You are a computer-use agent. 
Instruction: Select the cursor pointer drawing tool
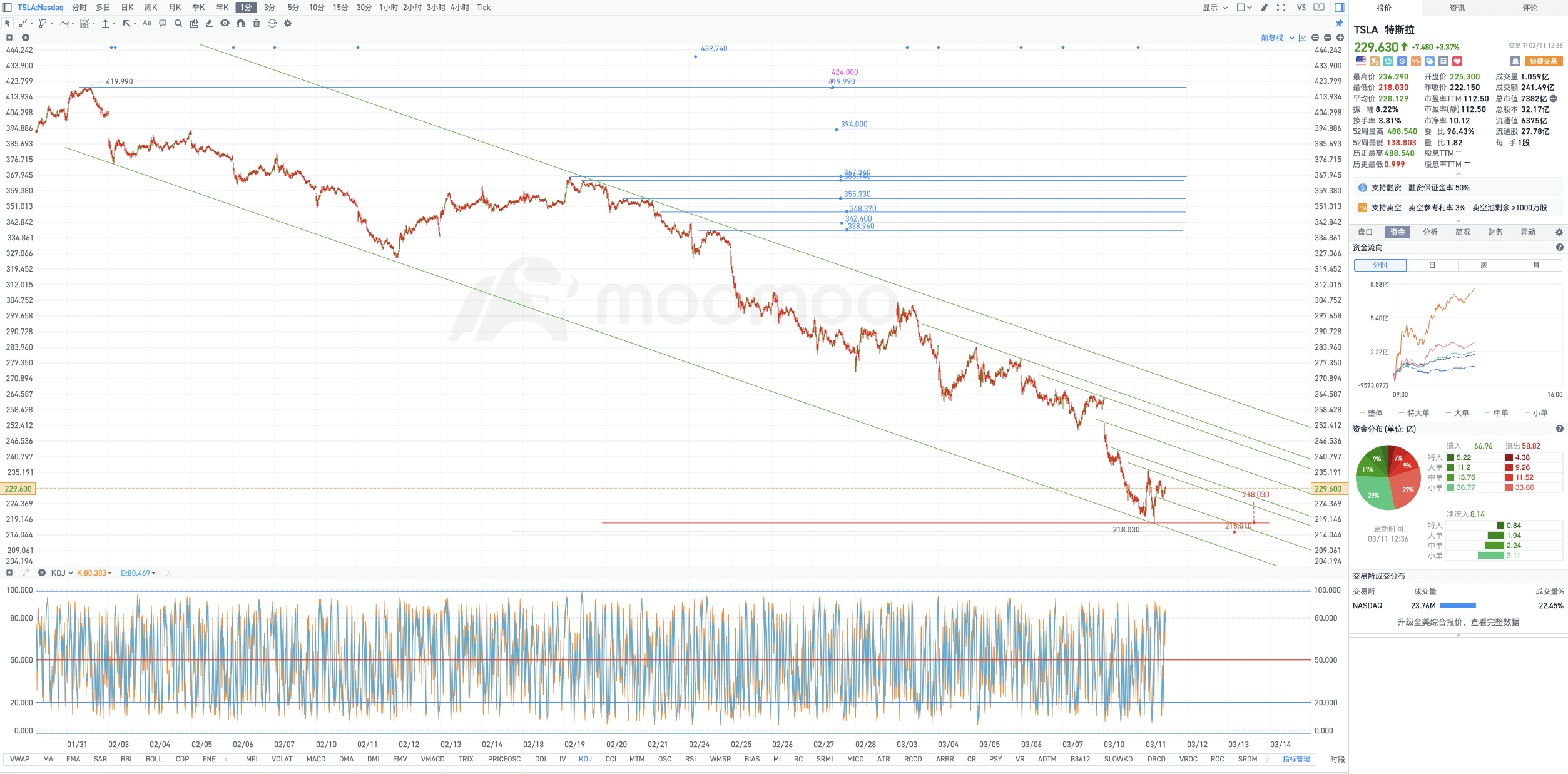tap(8, 23)
